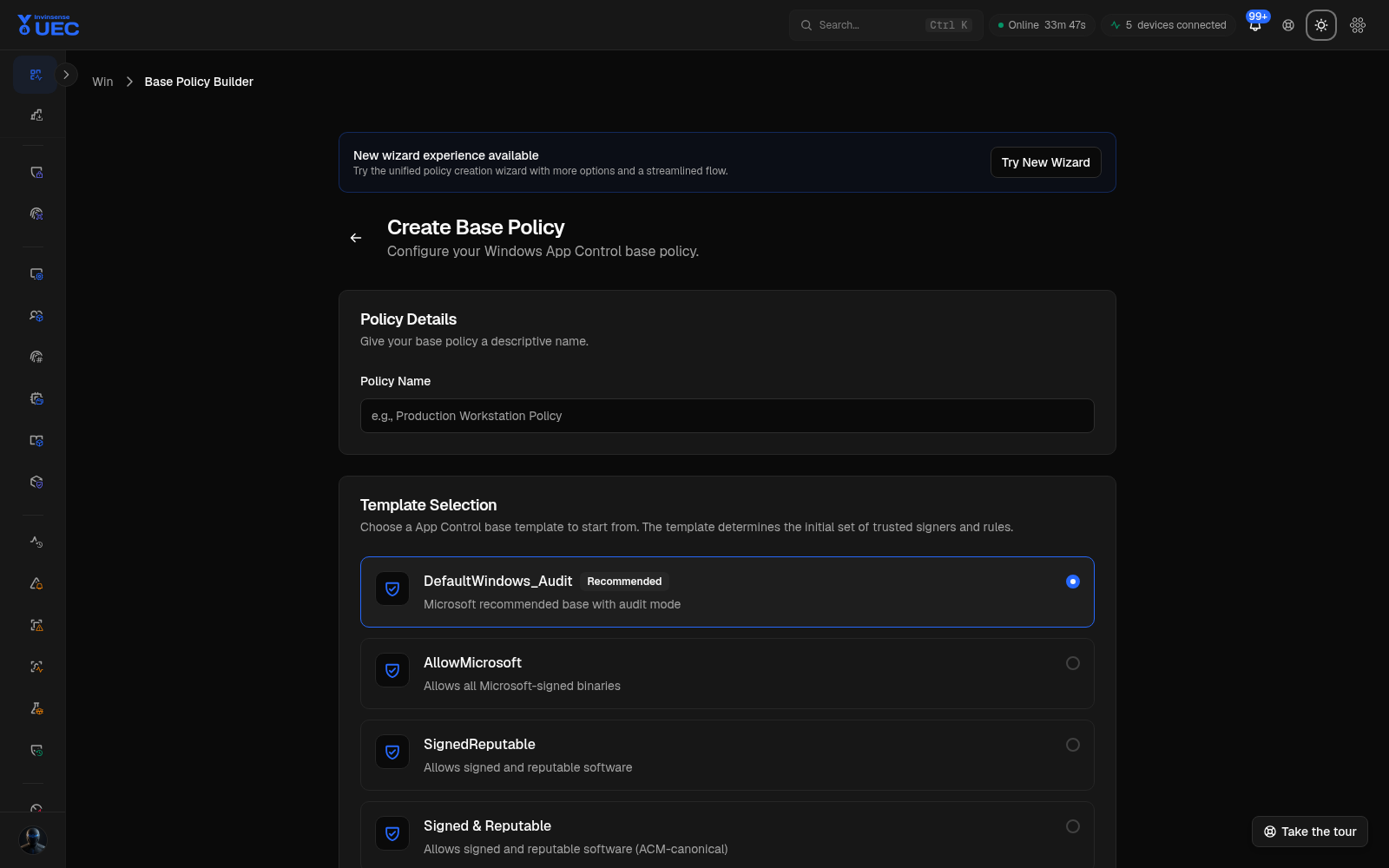Viewport: 1389px width, 868px height.
Task: Open the book-with-cube sidebar icon
Action: (36, 440)
